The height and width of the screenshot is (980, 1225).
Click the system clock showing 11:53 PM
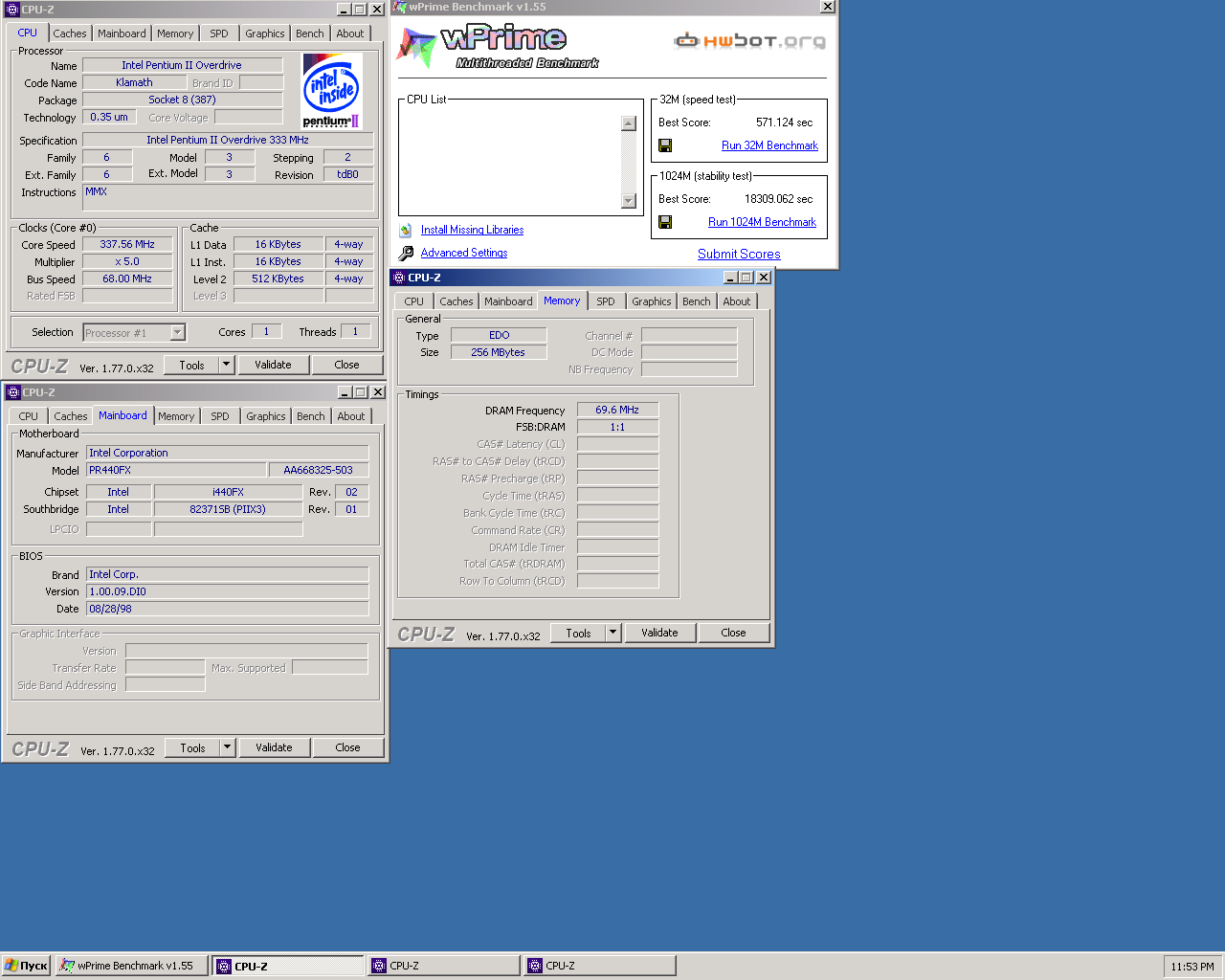pyautogui.click(x=1192, y=967)
